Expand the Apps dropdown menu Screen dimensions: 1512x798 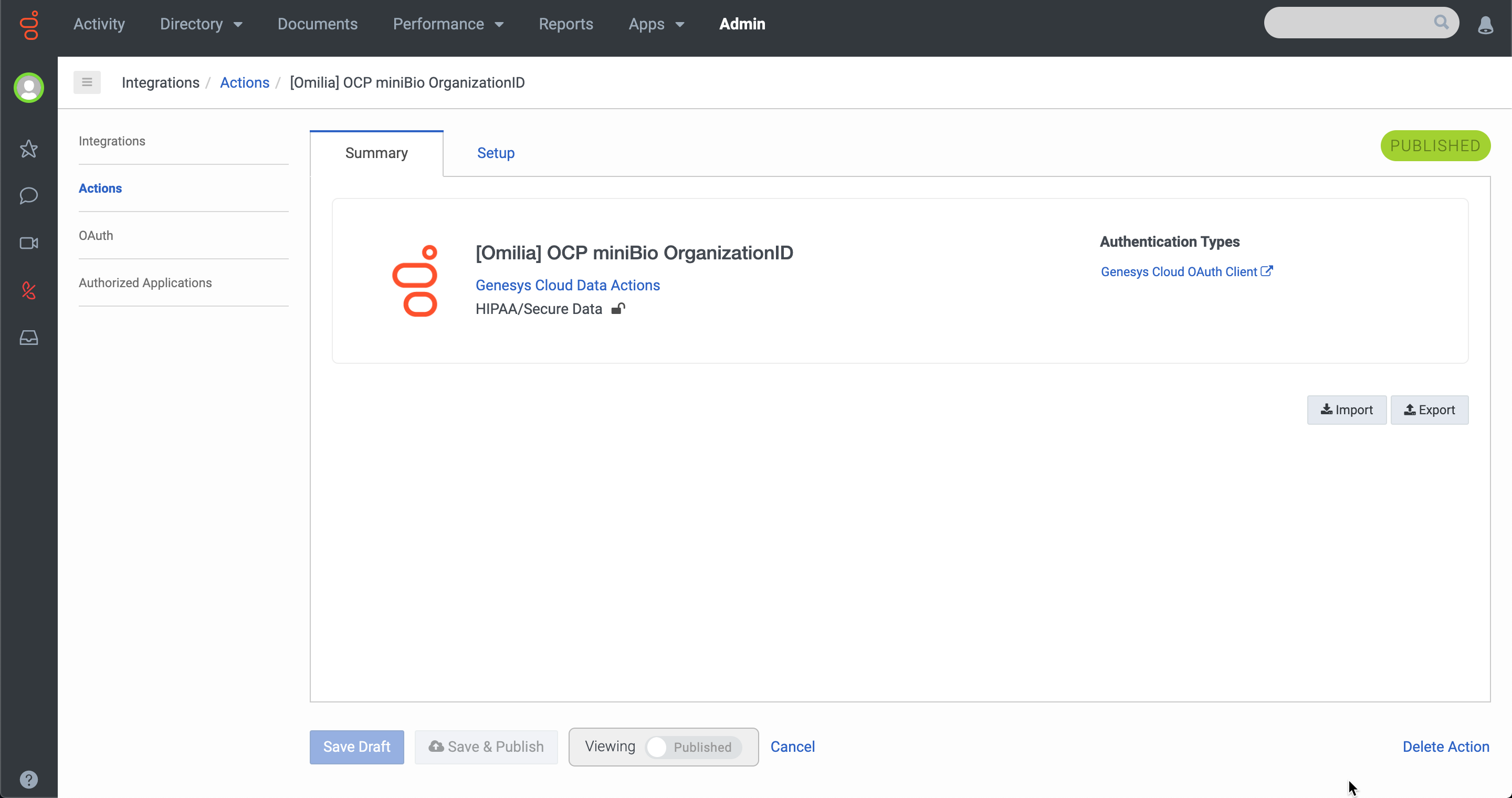656,24
